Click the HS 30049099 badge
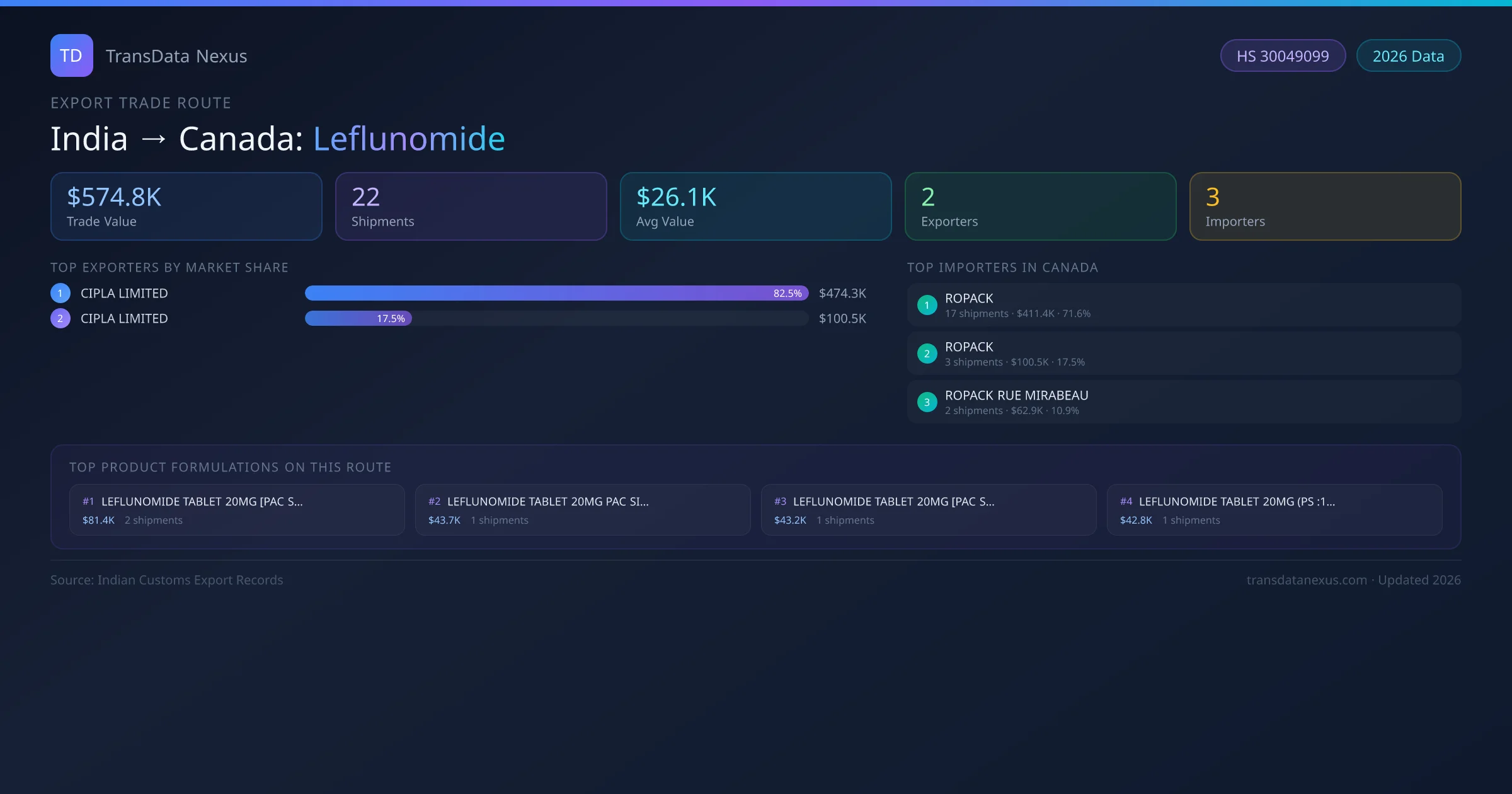1512x794 pixels. coord(1283,56)
